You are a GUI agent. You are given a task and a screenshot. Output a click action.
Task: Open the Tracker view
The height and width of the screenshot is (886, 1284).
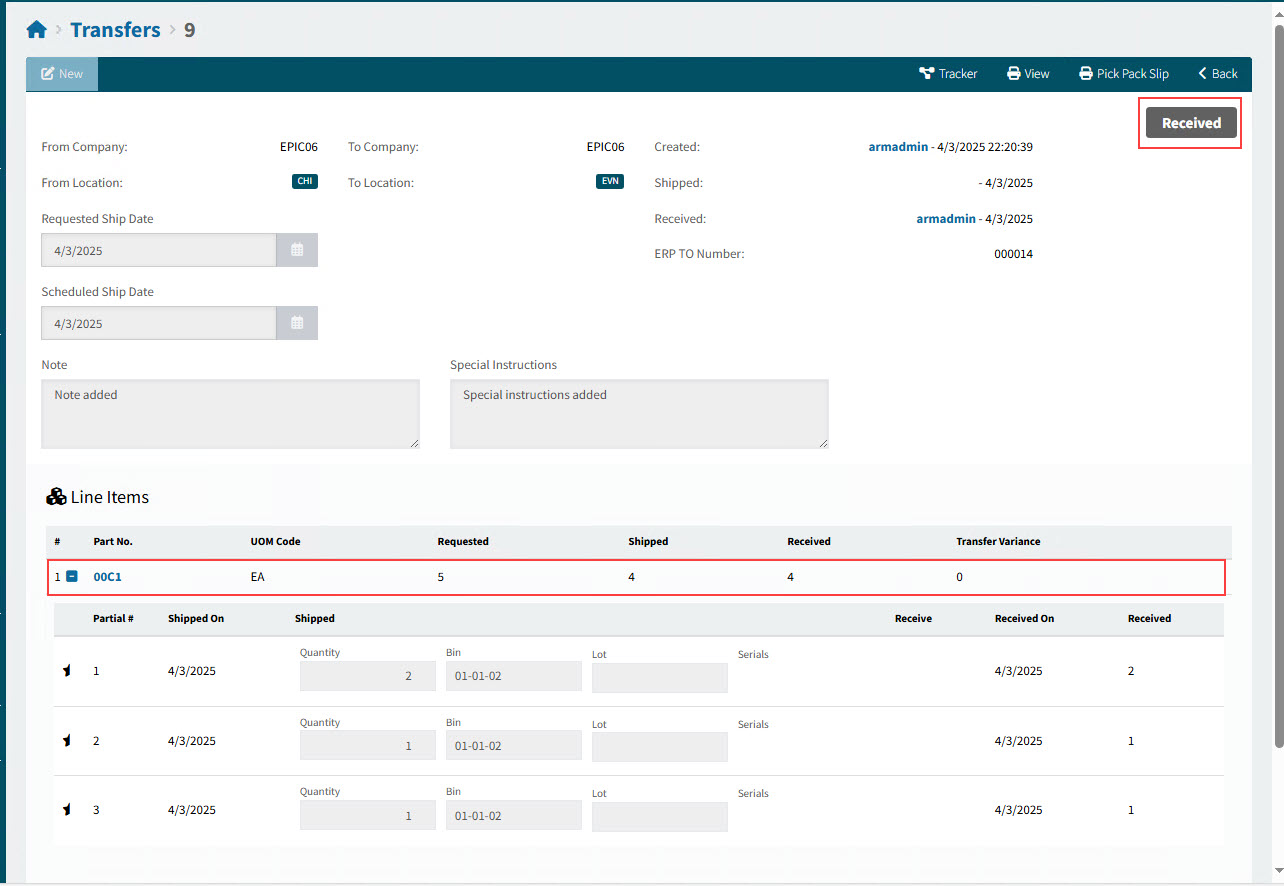(x=948, y=74)
